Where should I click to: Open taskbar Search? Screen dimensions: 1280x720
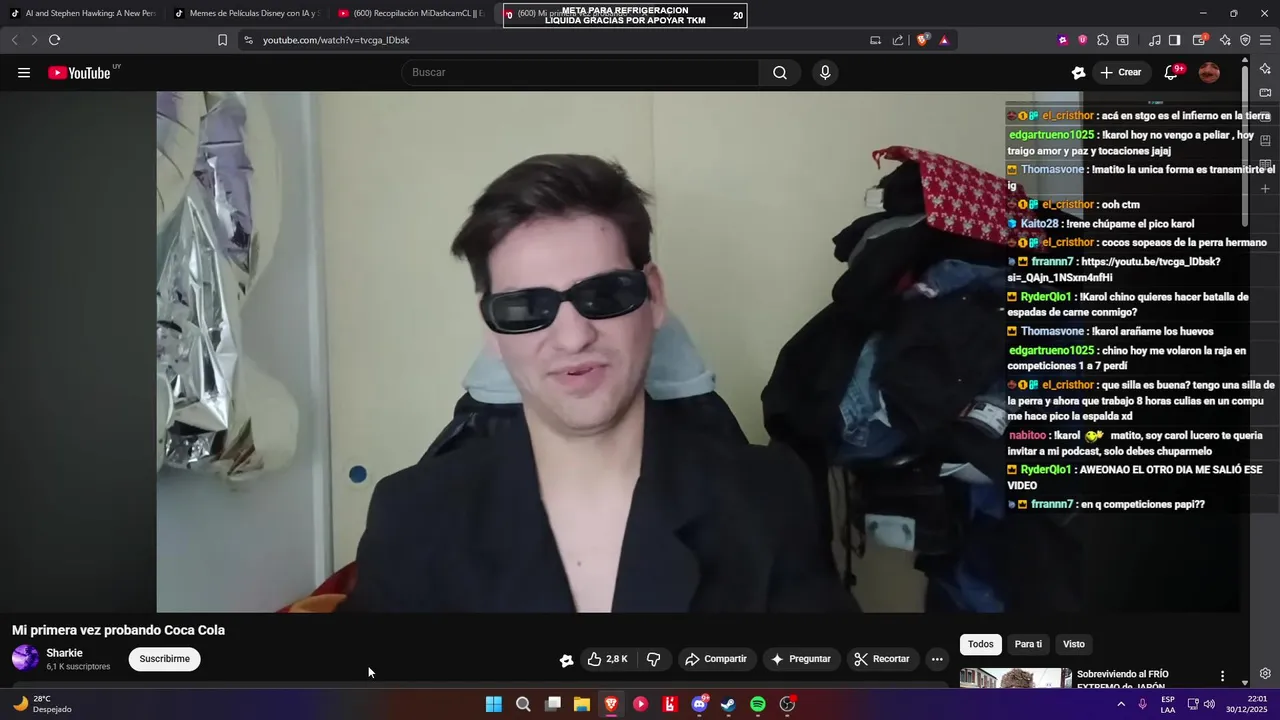point(523,704)
